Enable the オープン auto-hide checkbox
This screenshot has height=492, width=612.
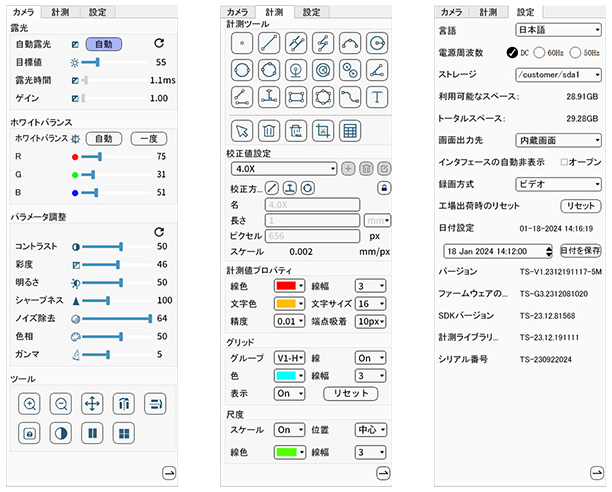click(x=564, y=162)
